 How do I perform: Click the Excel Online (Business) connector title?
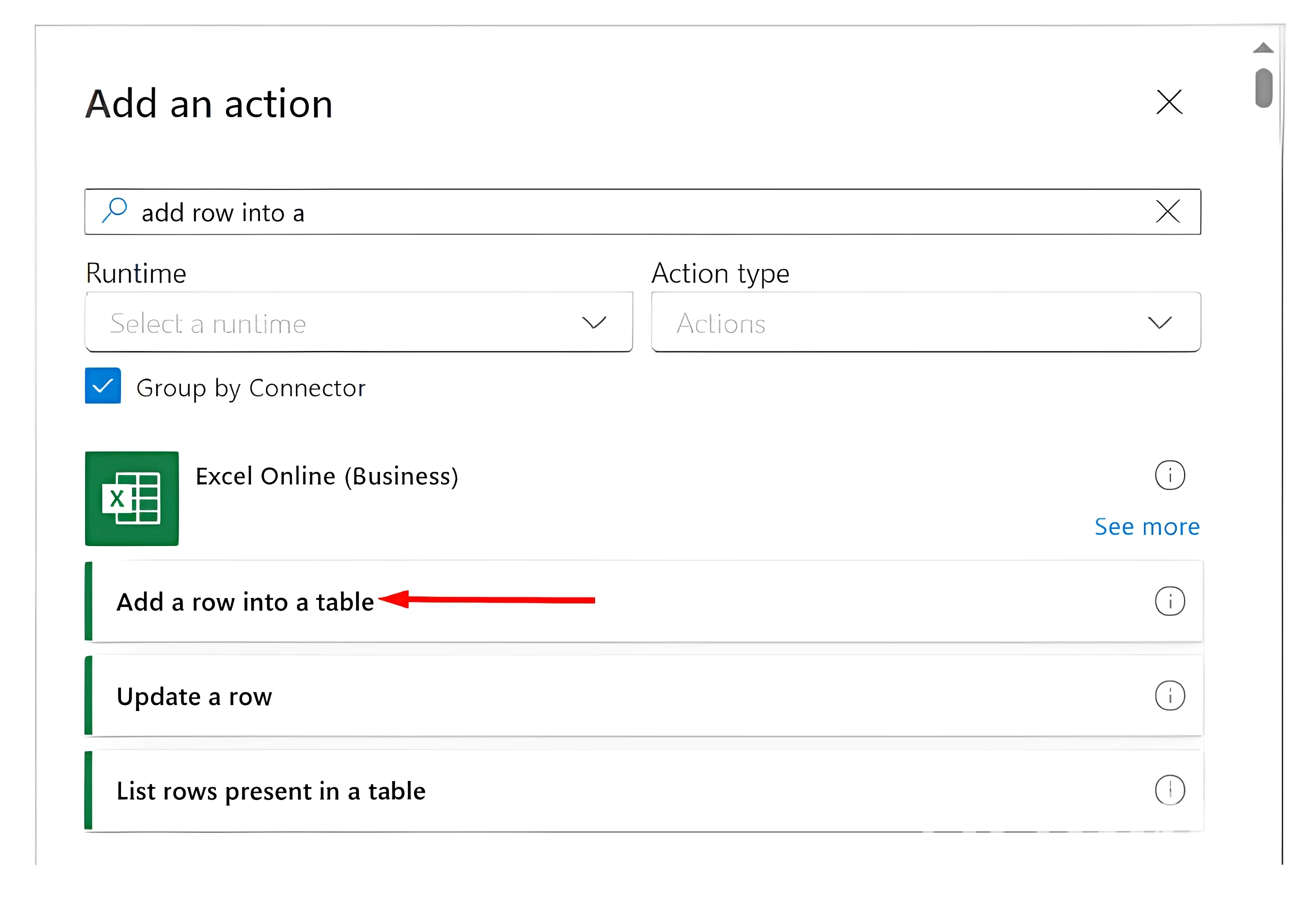pos(326,476)
